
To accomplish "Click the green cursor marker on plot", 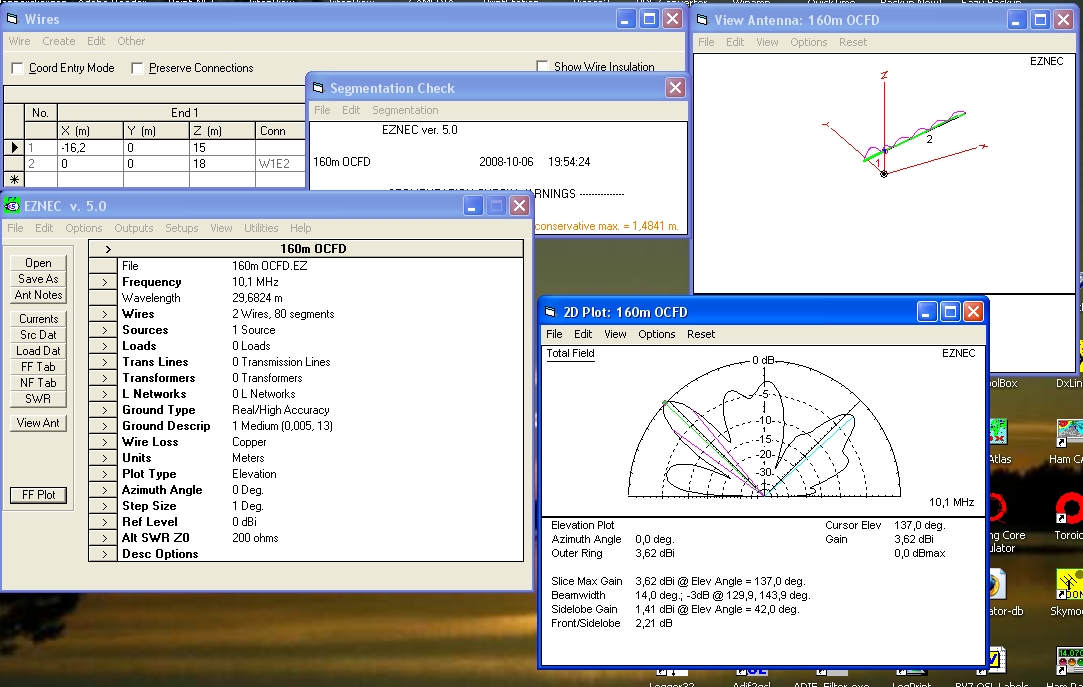I will [665, 404].
